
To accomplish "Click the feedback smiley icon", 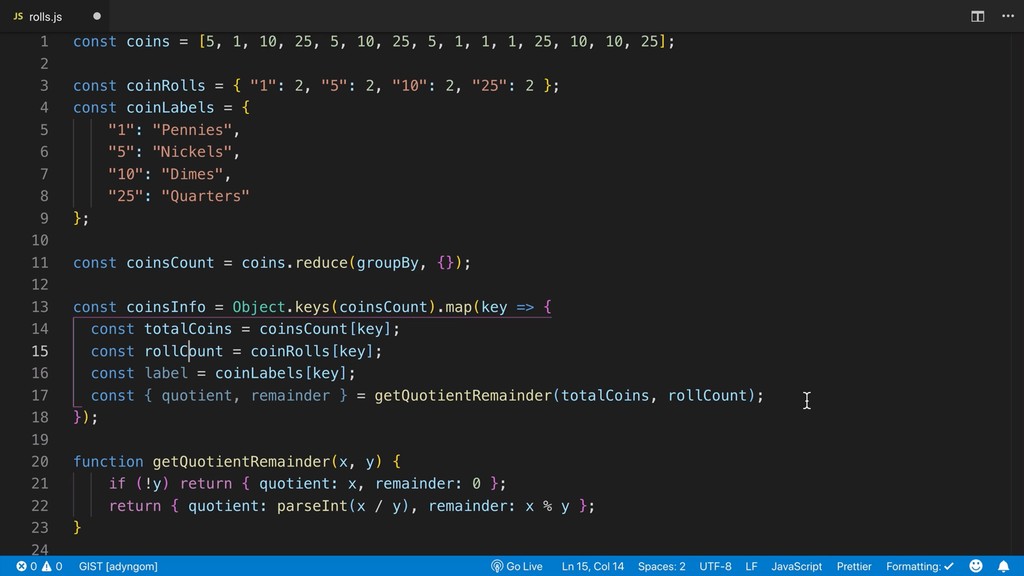I will point(976,566).
